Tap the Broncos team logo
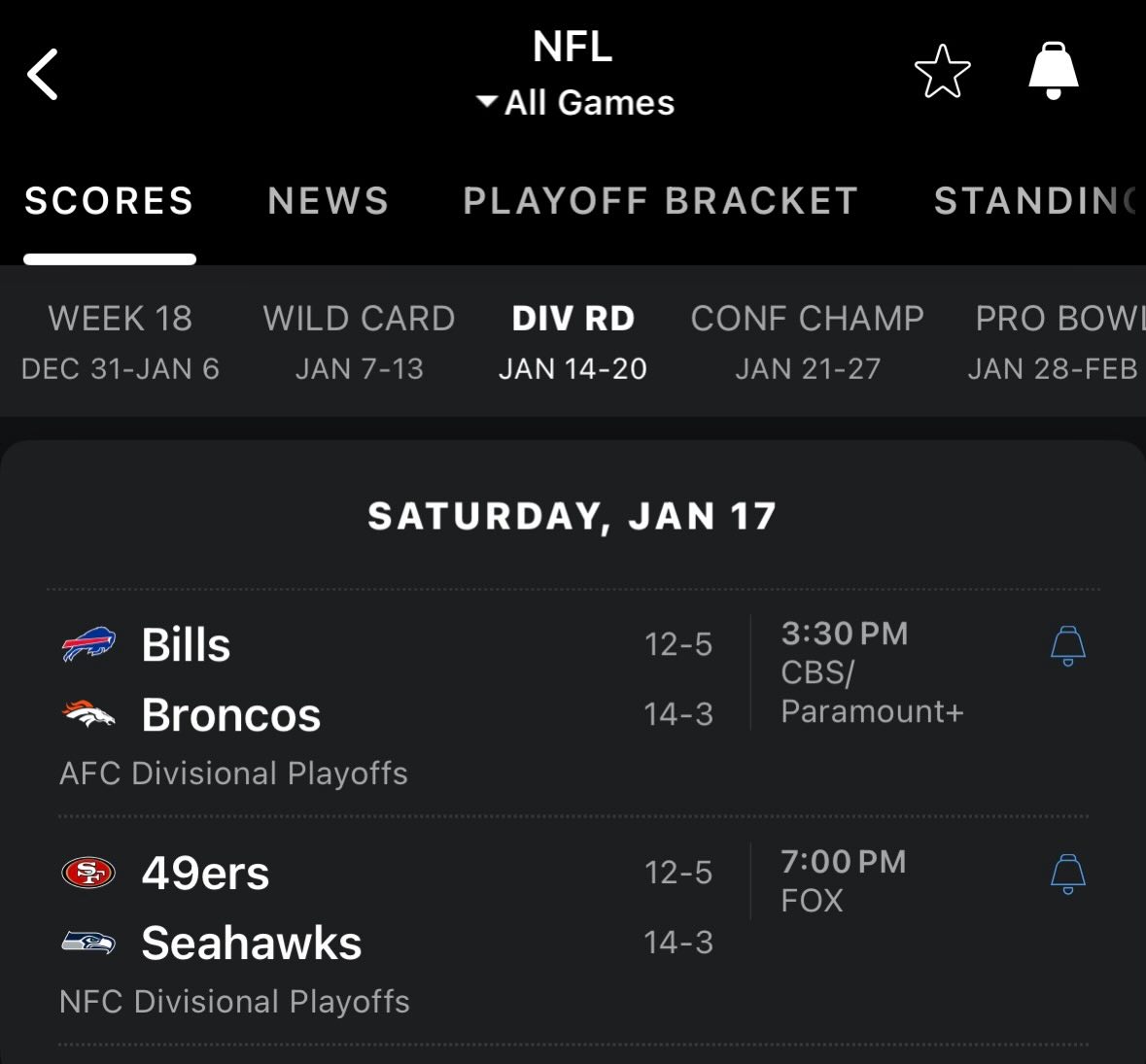 (x=88, y=715)
